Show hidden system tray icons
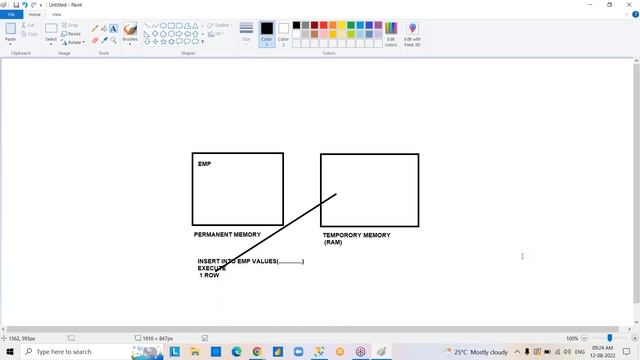This screenshot has width=640, height=360. pos(517,351)
